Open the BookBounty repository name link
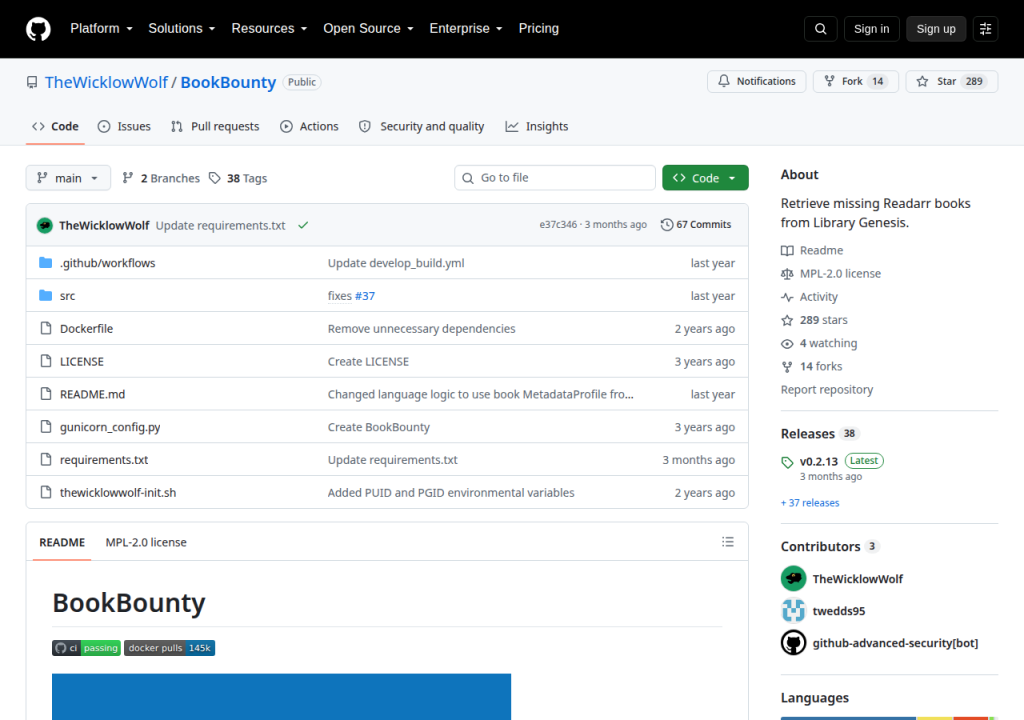Screen dimensions: 1024x720 coord(228,82)
